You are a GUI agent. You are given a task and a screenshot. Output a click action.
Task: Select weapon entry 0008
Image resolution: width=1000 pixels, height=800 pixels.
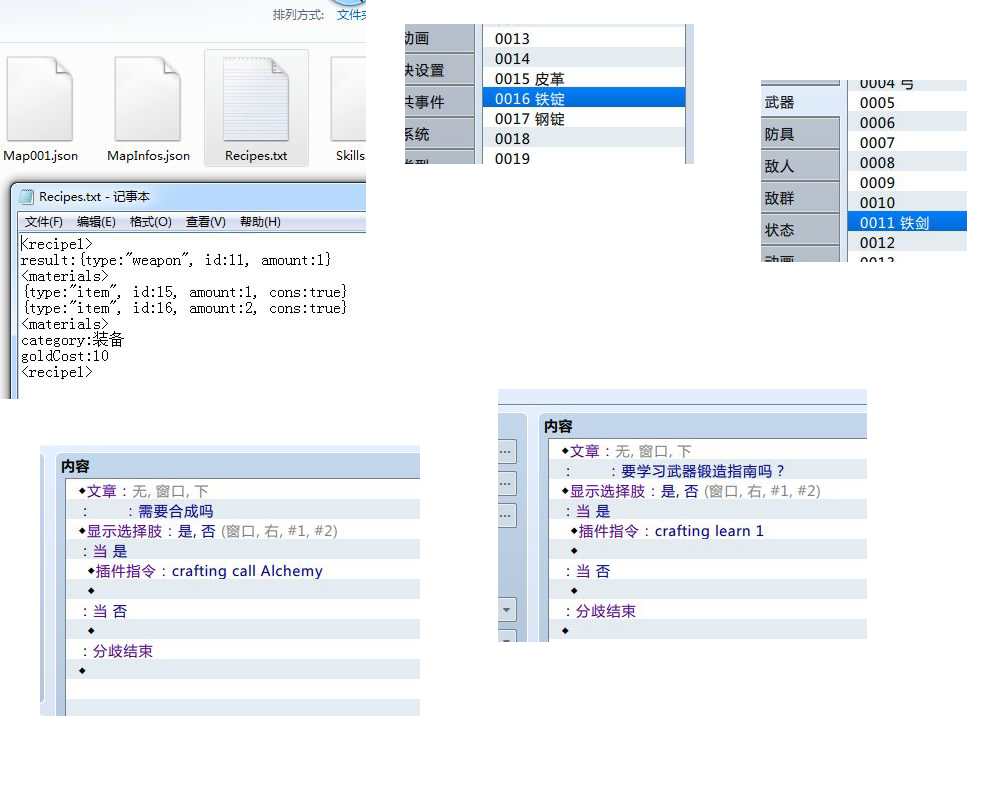pos(907,163)
